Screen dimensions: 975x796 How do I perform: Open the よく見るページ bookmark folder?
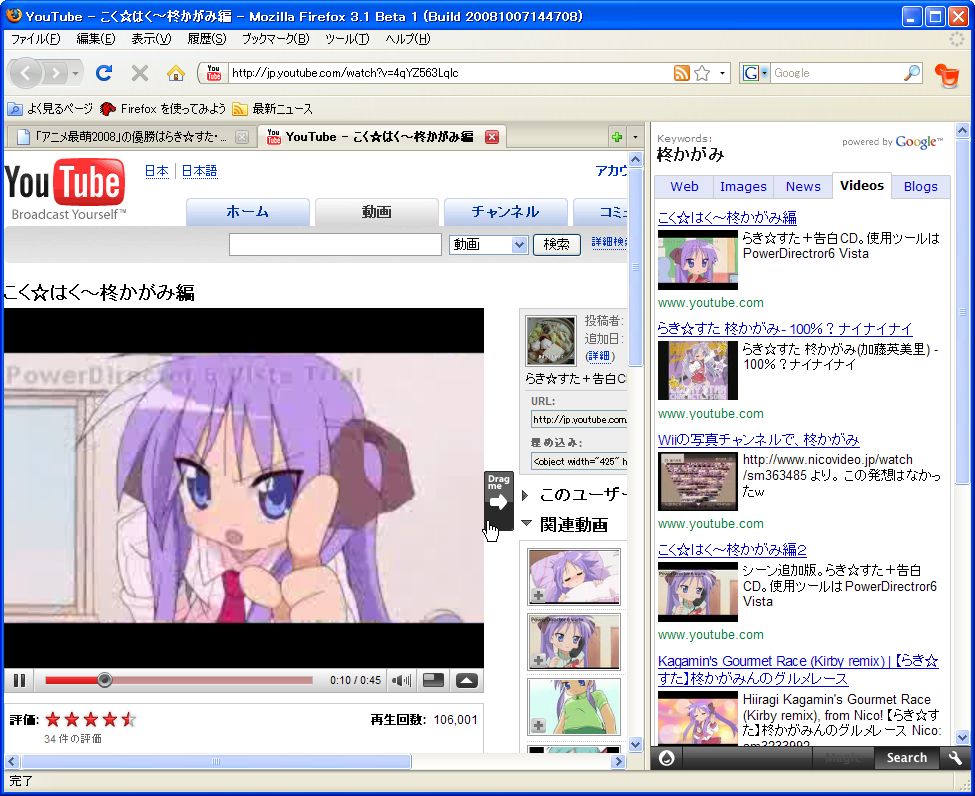pos(50,109)
